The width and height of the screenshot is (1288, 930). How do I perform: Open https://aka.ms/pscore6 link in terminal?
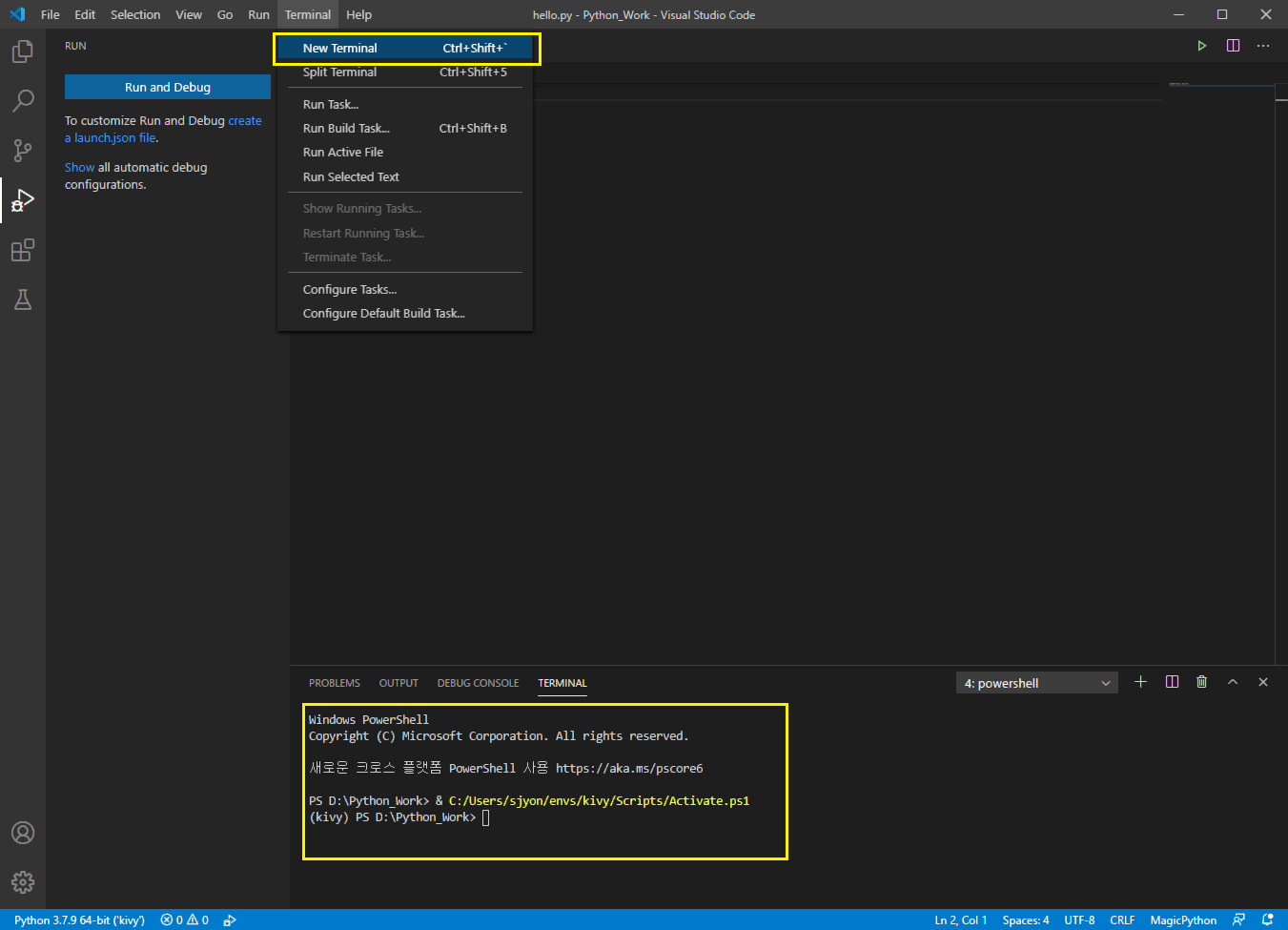coord(629,768)
